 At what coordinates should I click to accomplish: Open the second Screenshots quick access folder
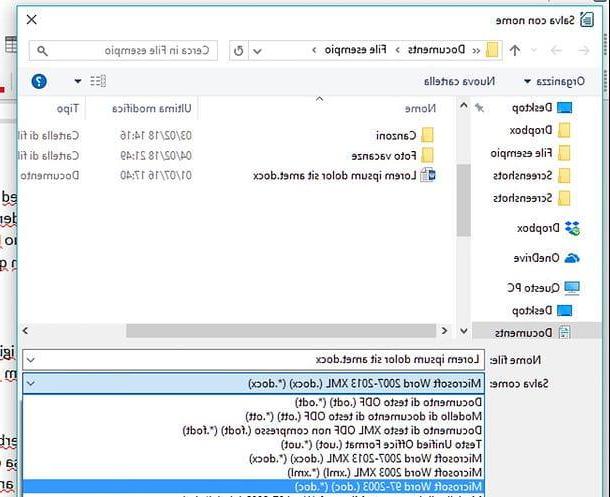[532, 198]
